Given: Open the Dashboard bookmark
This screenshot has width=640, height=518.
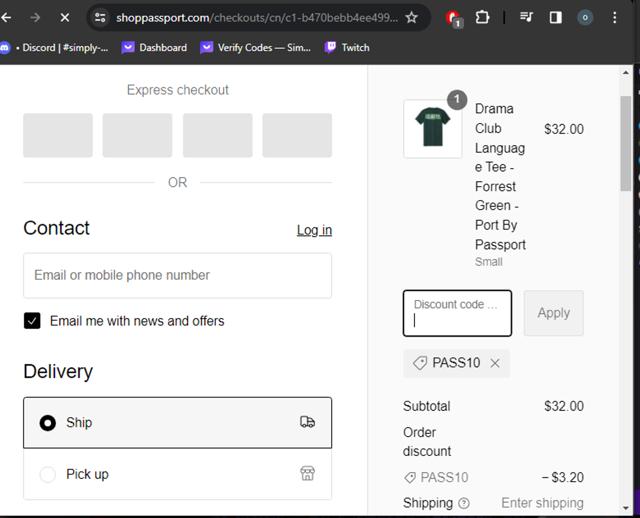Looking at the screenshot, I should pos(155,48).
